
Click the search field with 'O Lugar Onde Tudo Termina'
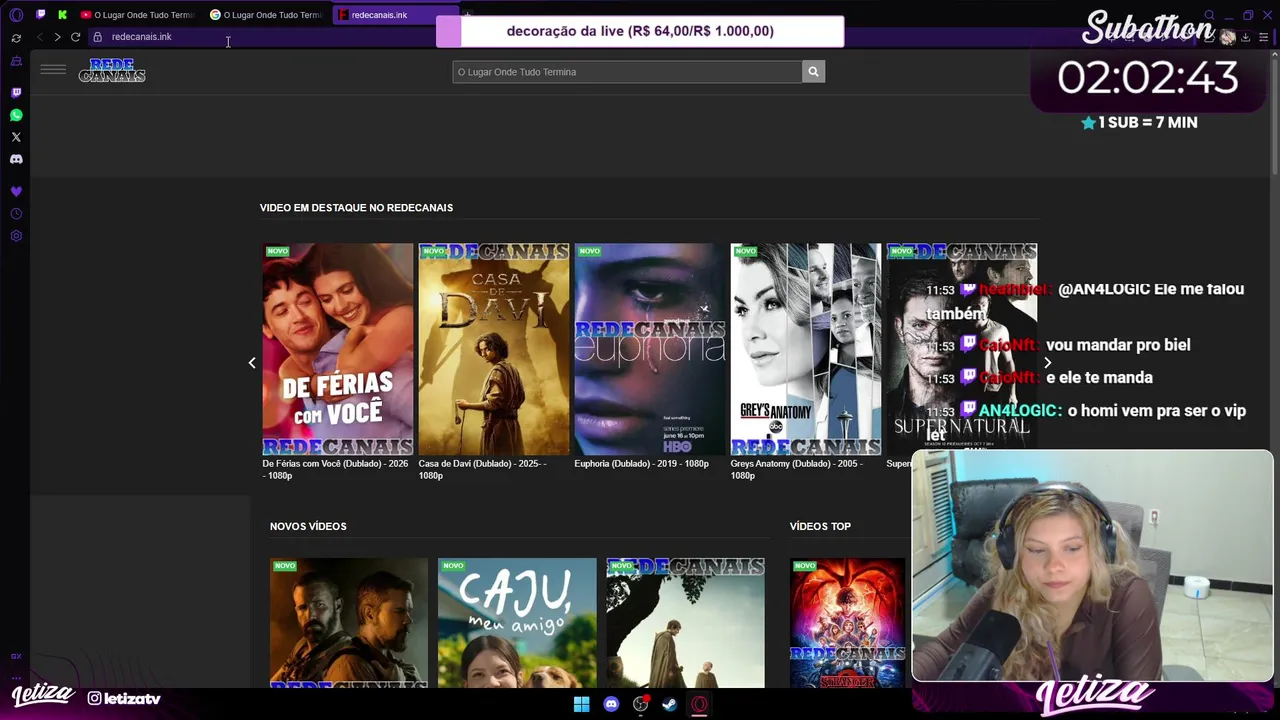click(x=627, y=72)
